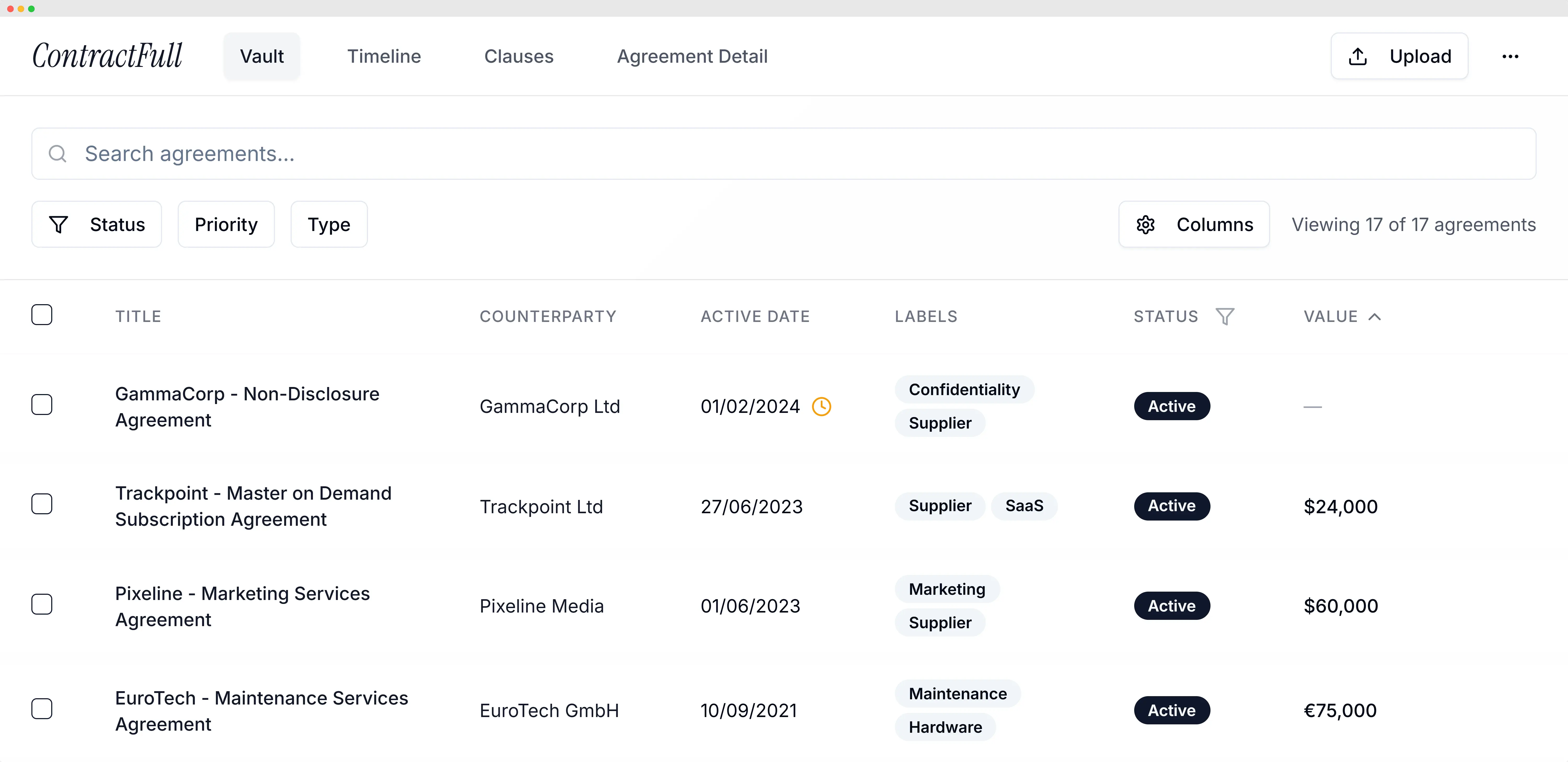Click the value $60,000

(1341, 606)
